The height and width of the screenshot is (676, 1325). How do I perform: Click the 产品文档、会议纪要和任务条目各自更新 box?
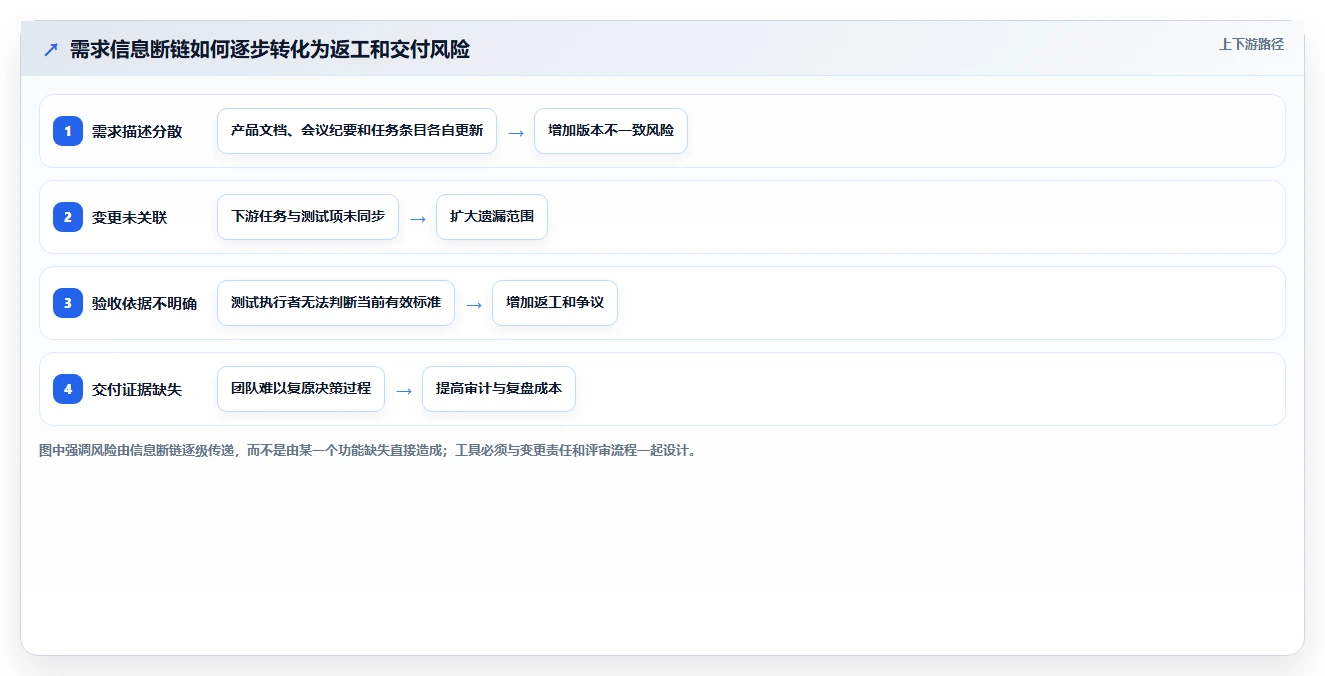[x=357, y=131]
